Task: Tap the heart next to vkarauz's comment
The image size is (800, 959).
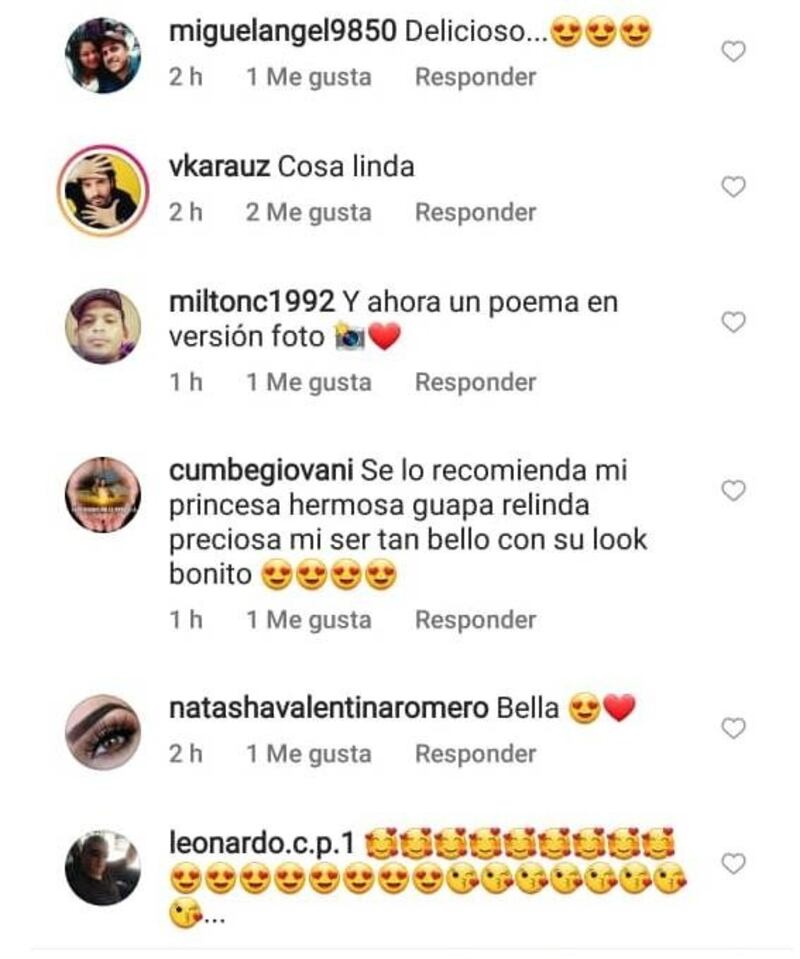Action: point(733,187)
